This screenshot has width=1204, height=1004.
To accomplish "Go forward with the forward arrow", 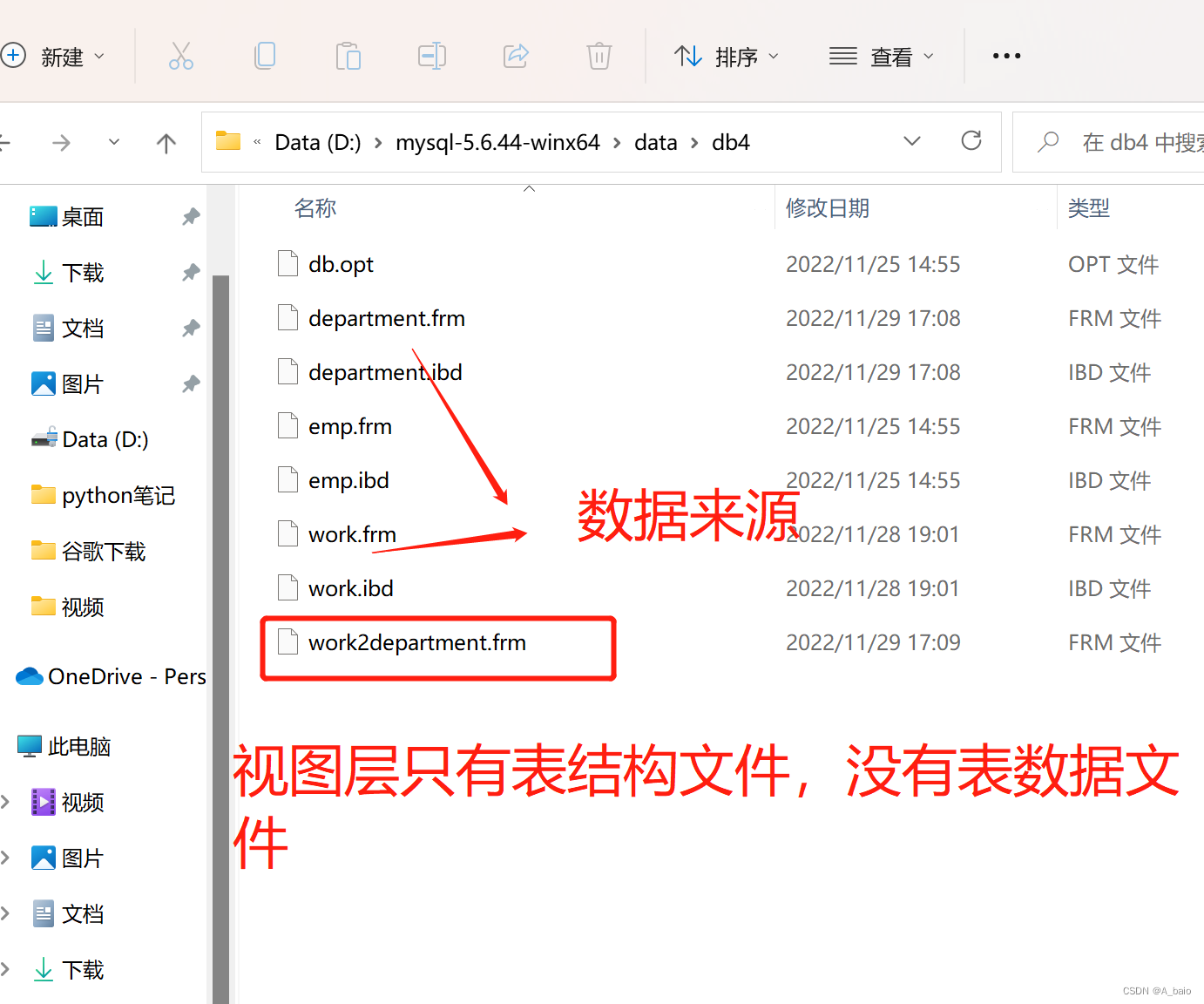I will (x=61, y=142).
